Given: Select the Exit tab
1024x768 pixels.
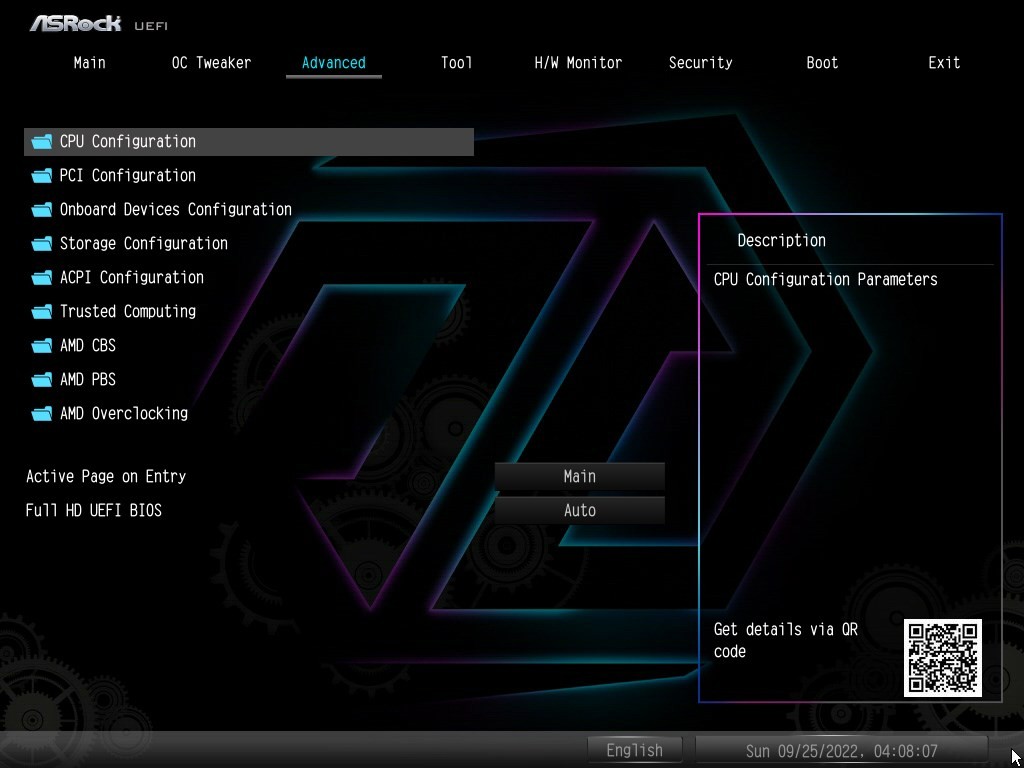Looking at the screenshot, I should pos(944,63).
